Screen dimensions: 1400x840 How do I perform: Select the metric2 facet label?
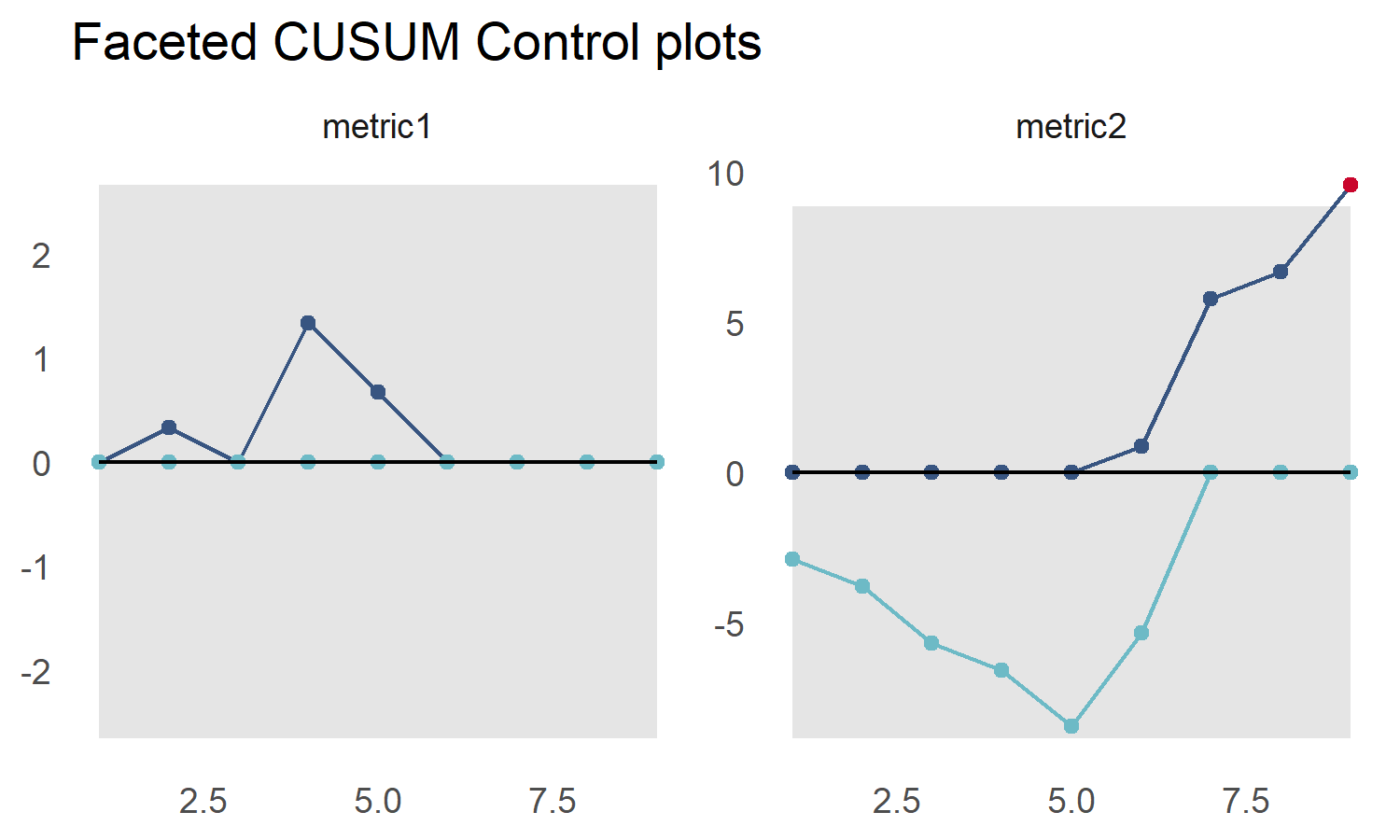pyautogui.click(x=1071, y=127)
